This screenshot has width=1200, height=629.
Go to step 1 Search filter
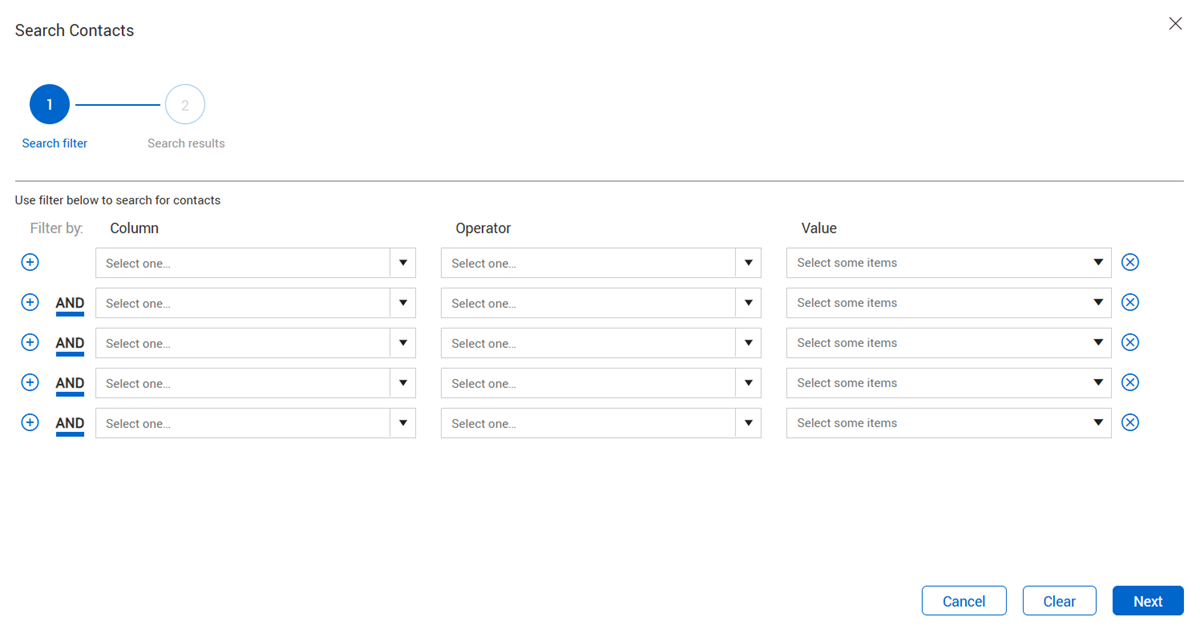[x=50, y=105]
